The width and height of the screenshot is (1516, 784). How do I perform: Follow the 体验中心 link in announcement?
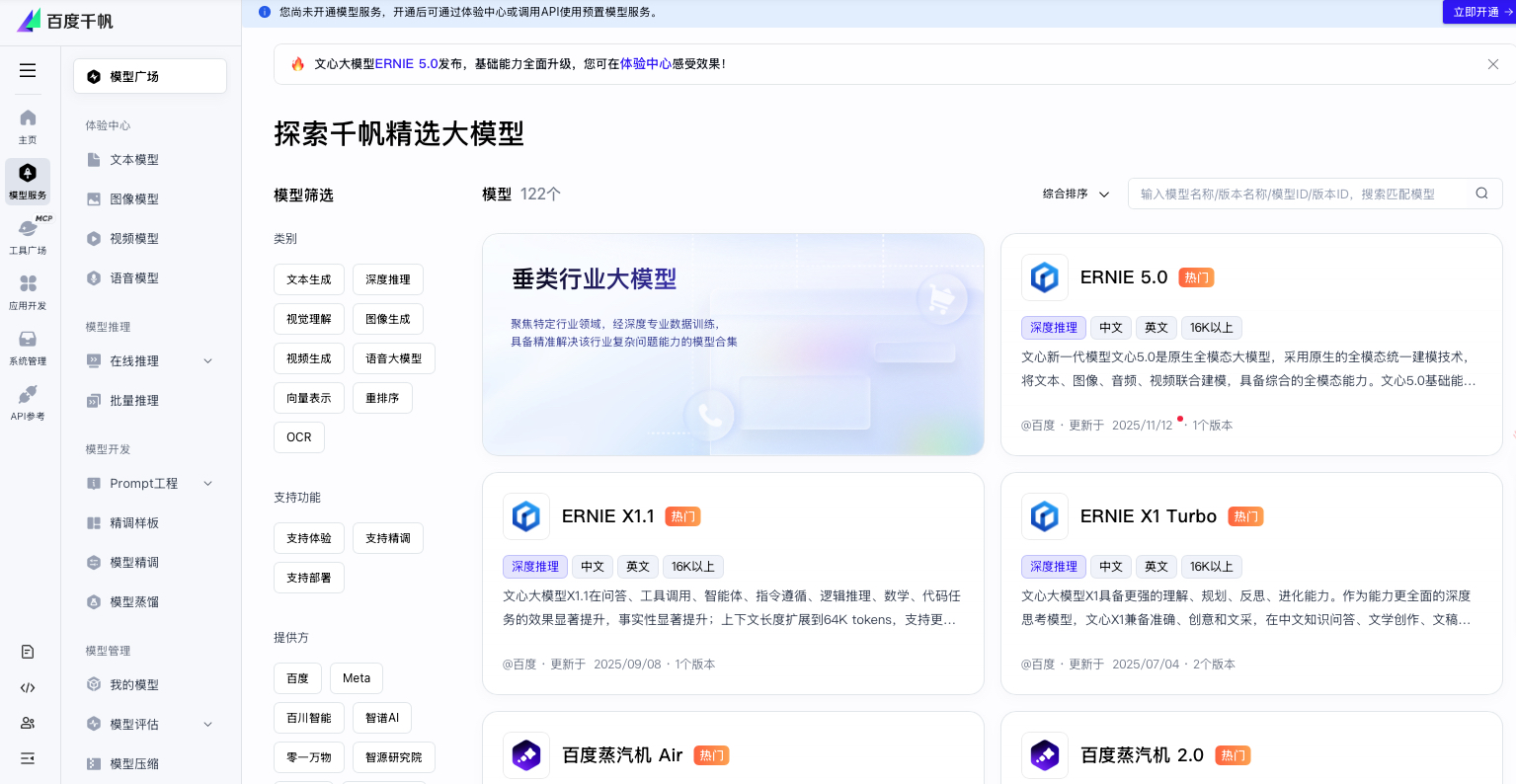coord(645,64)
